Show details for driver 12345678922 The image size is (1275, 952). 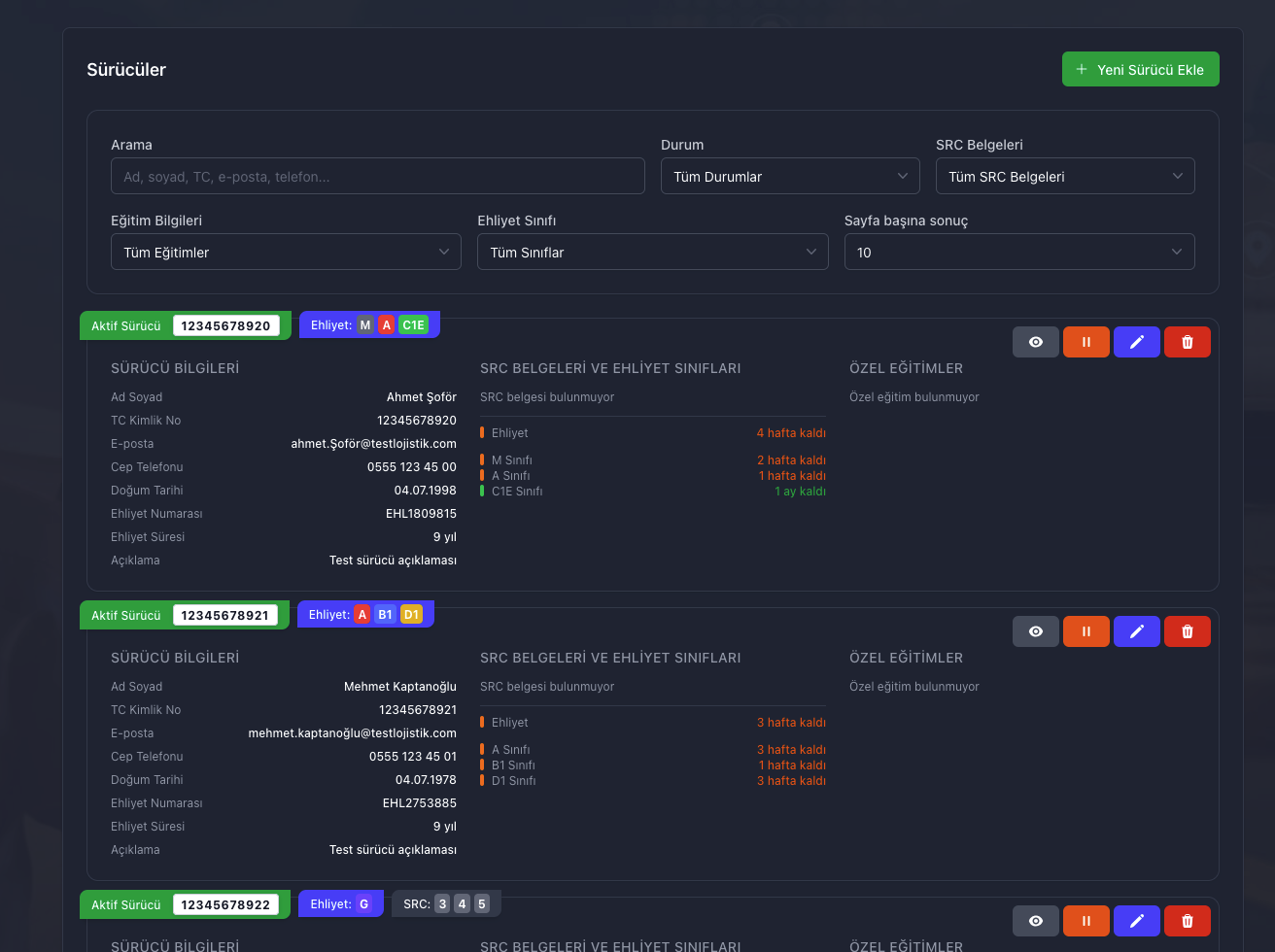click(x=1035, y=921)
